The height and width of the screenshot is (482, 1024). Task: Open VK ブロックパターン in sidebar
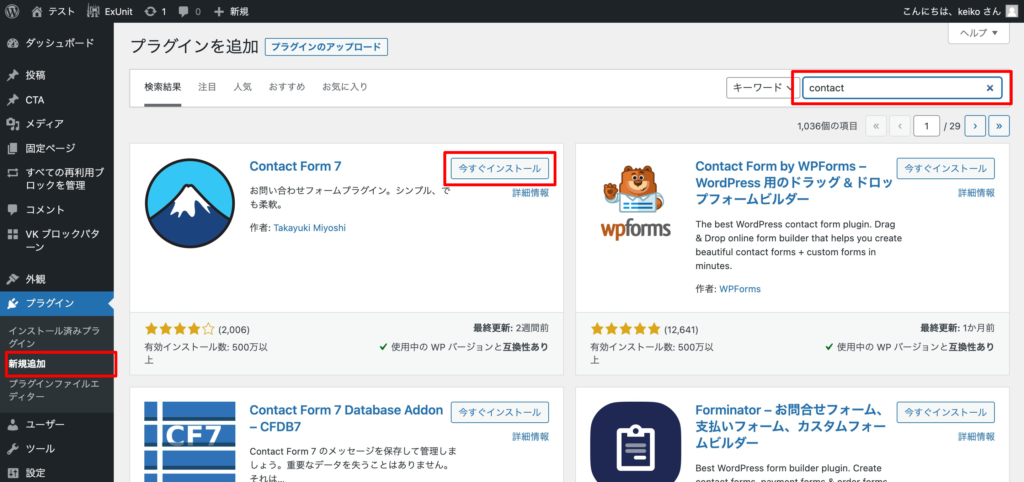[x=57, y=240]
